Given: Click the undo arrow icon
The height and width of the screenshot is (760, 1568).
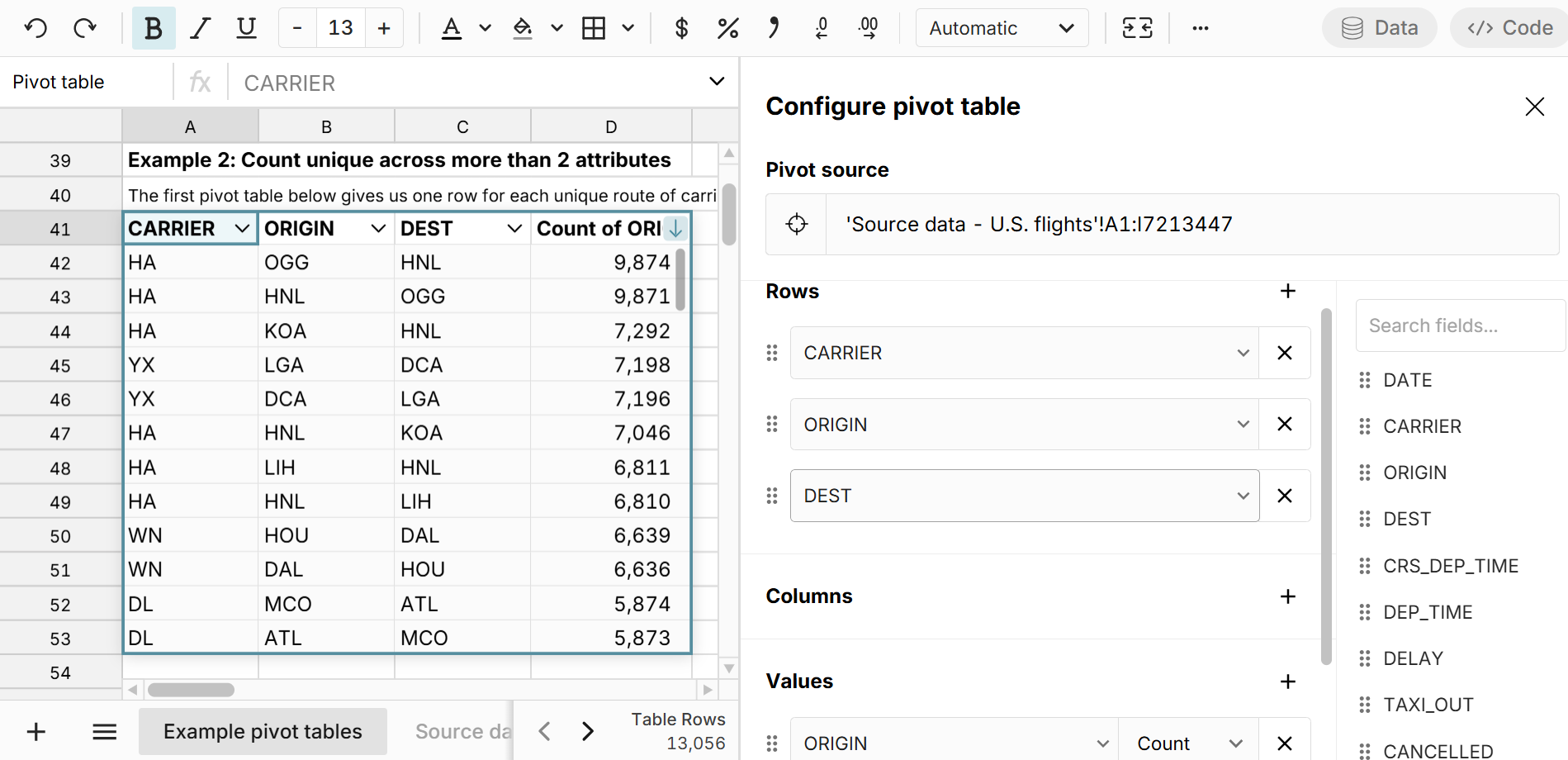Looking at the screenshot, I should click(x=36, y=28).
